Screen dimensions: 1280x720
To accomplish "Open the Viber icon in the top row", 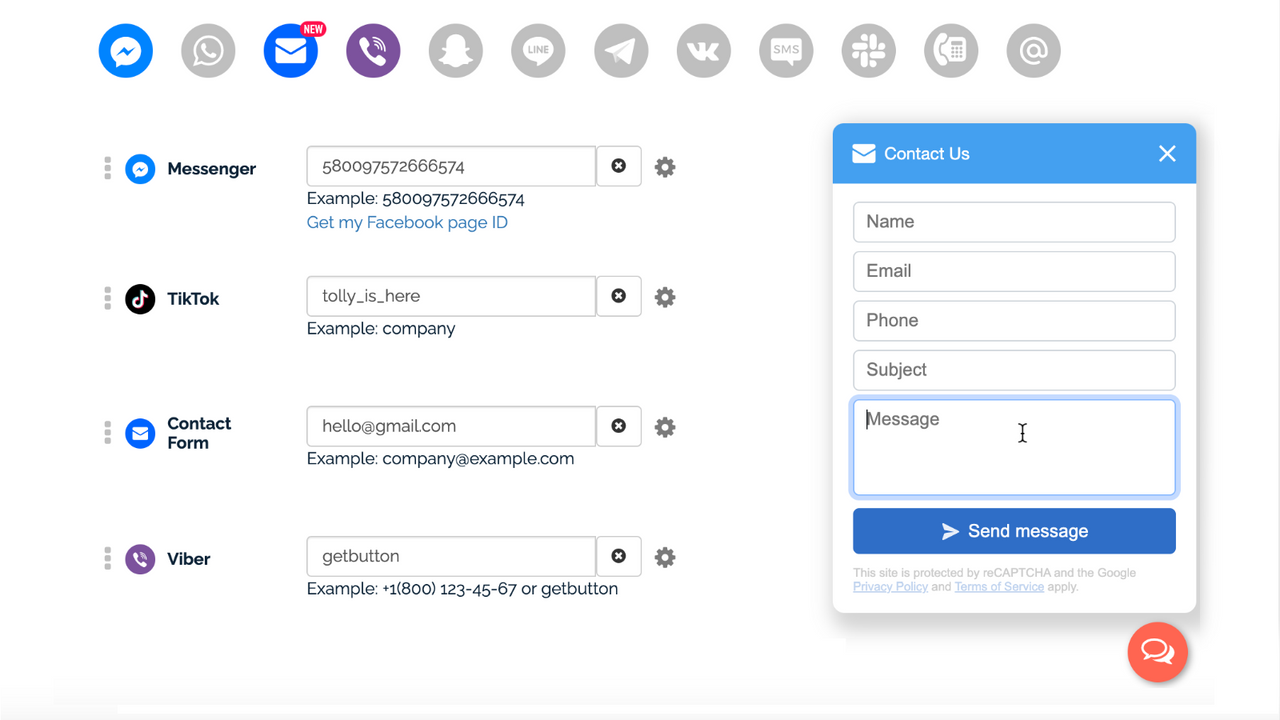I will click(373, 51).
